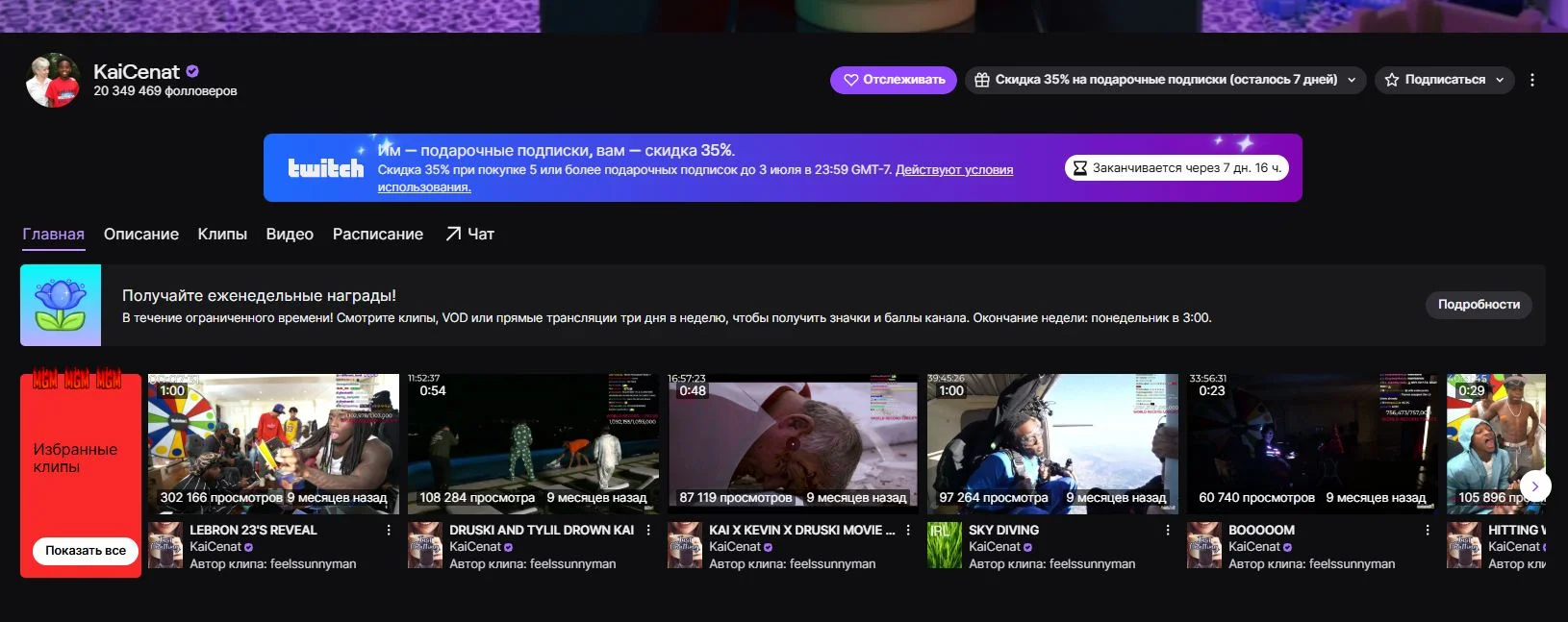Open LEBRON 23'S REVEAL title link

(x=253, y=530)
